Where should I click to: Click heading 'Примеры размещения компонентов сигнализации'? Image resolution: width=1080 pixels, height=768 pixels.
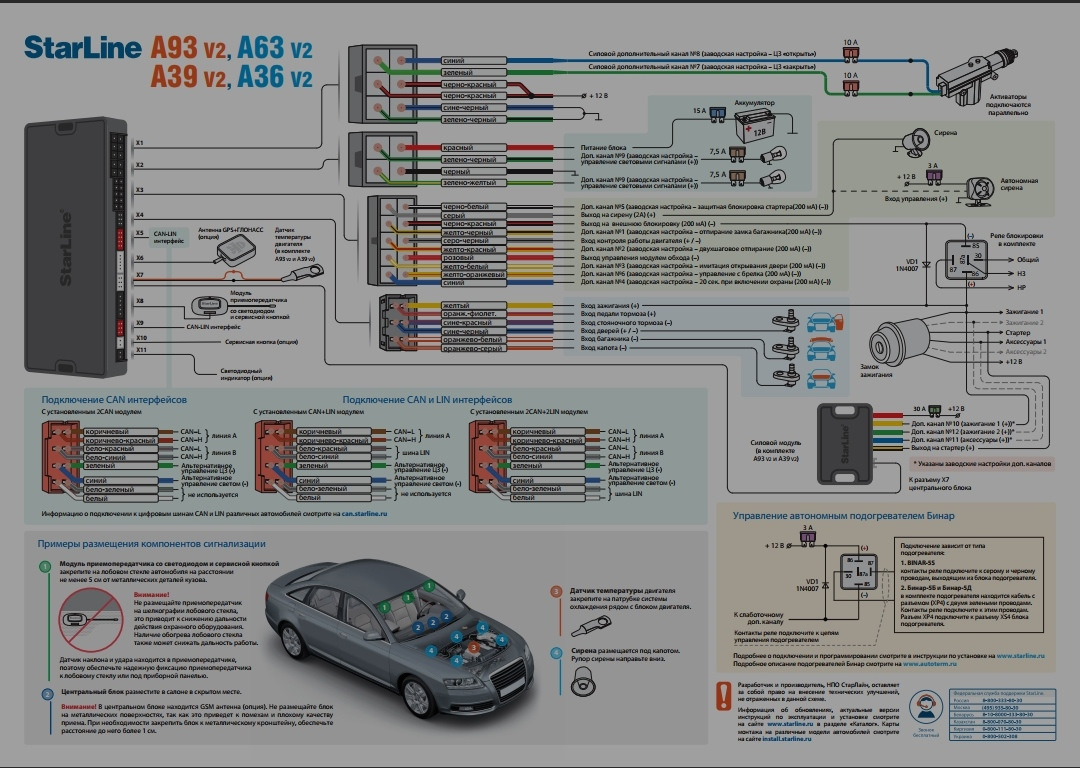click(152, 543)
